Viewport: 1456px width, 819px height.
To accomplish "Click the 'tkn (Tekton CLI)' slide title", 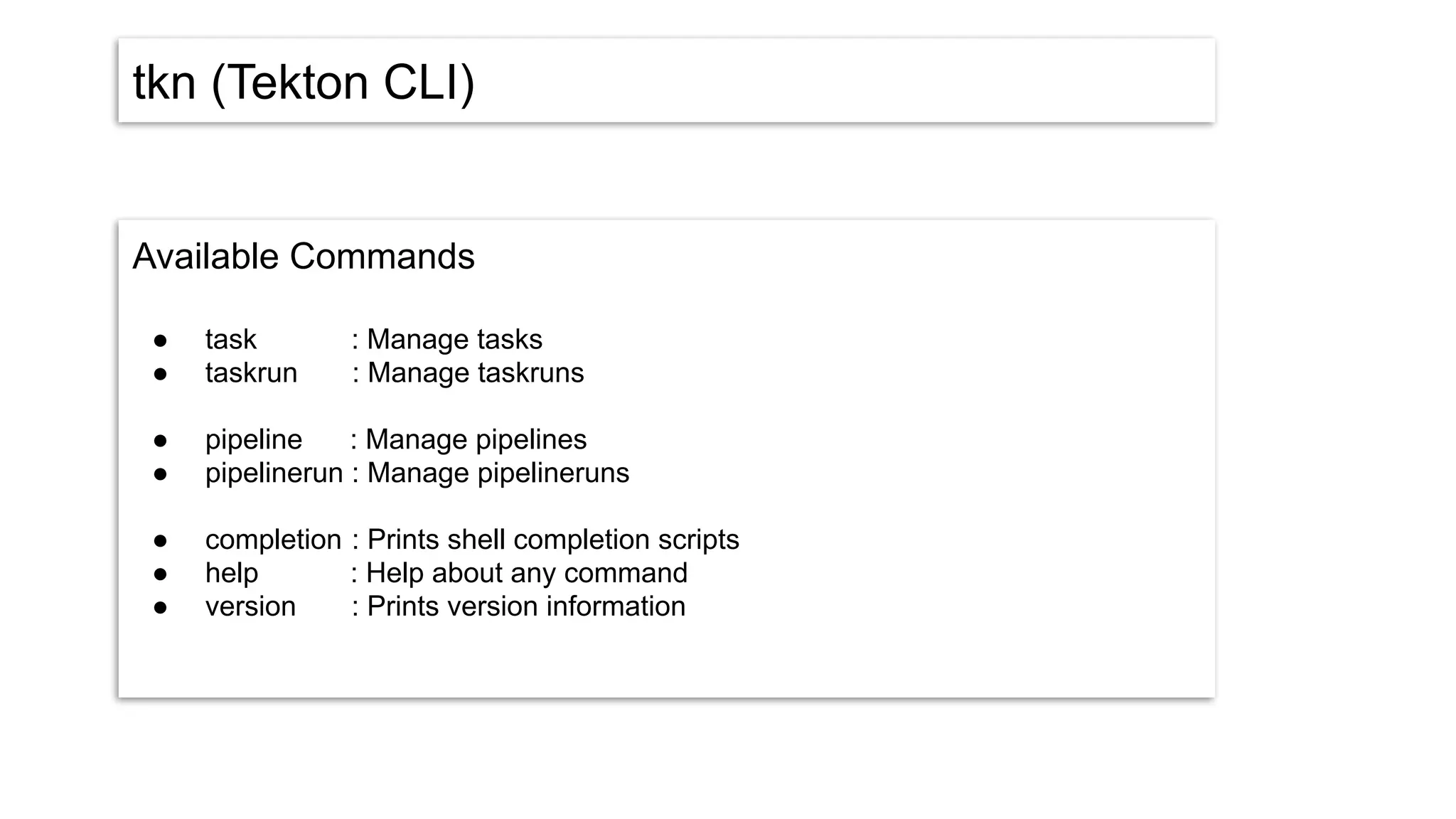I will (x=304, y=82).
